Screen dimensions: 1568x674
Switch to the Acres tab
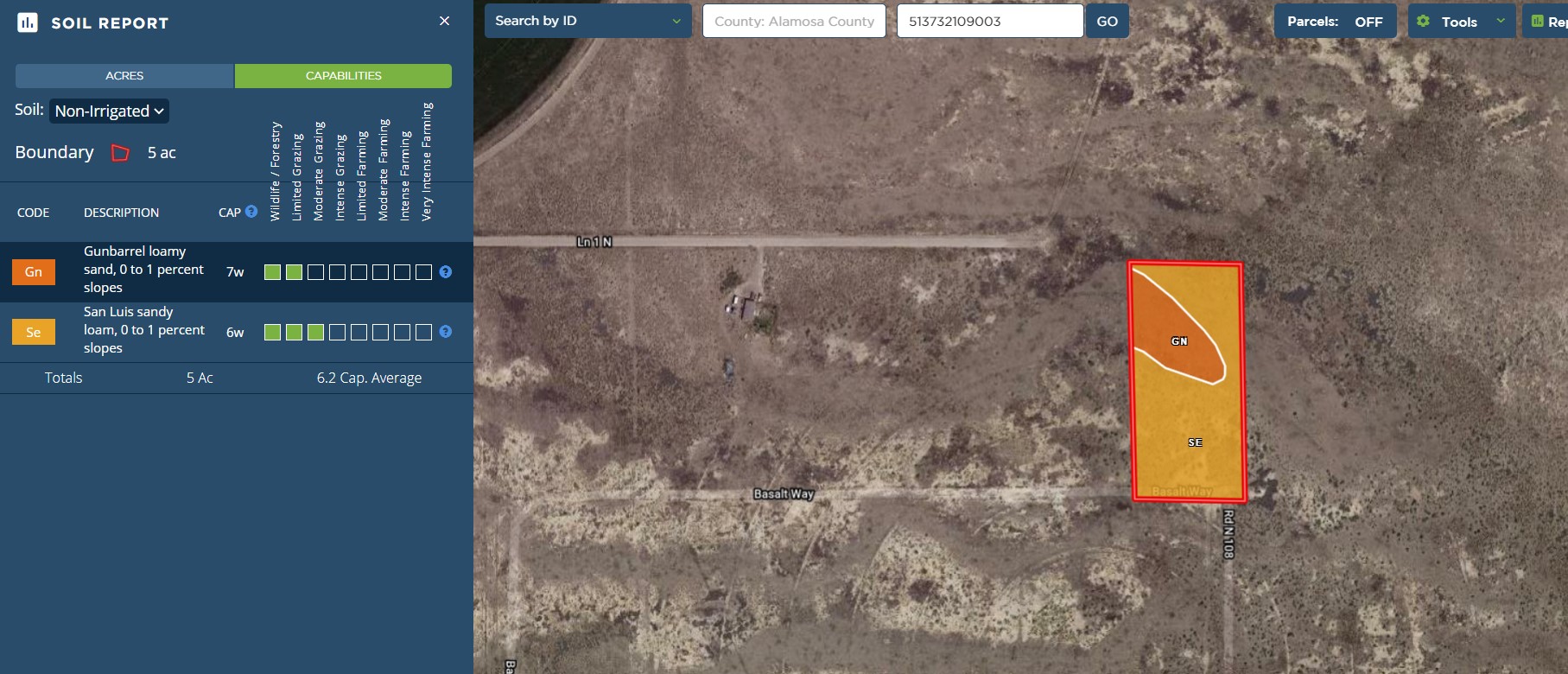point(124,76)
